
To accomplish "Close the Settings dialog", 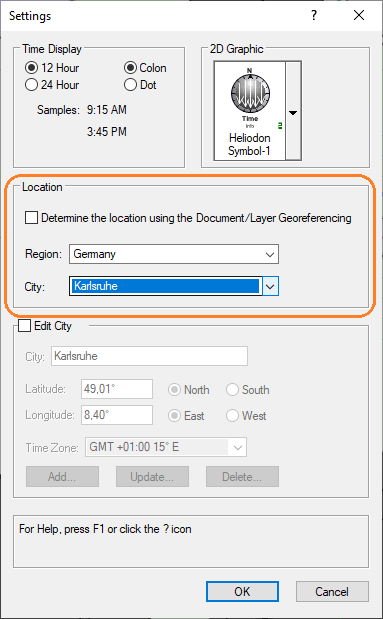I will [359, 15].
